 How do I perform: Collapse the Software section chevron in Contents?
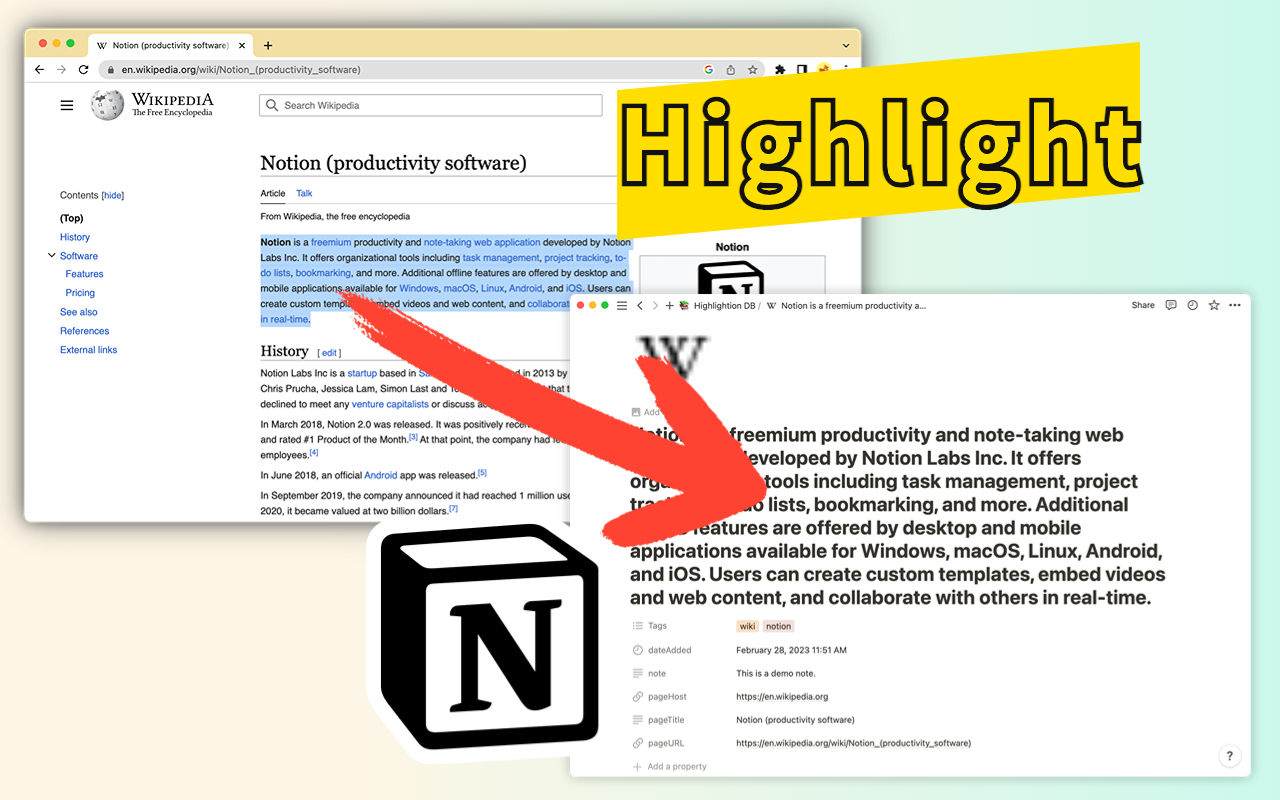(x=51, y=256)
